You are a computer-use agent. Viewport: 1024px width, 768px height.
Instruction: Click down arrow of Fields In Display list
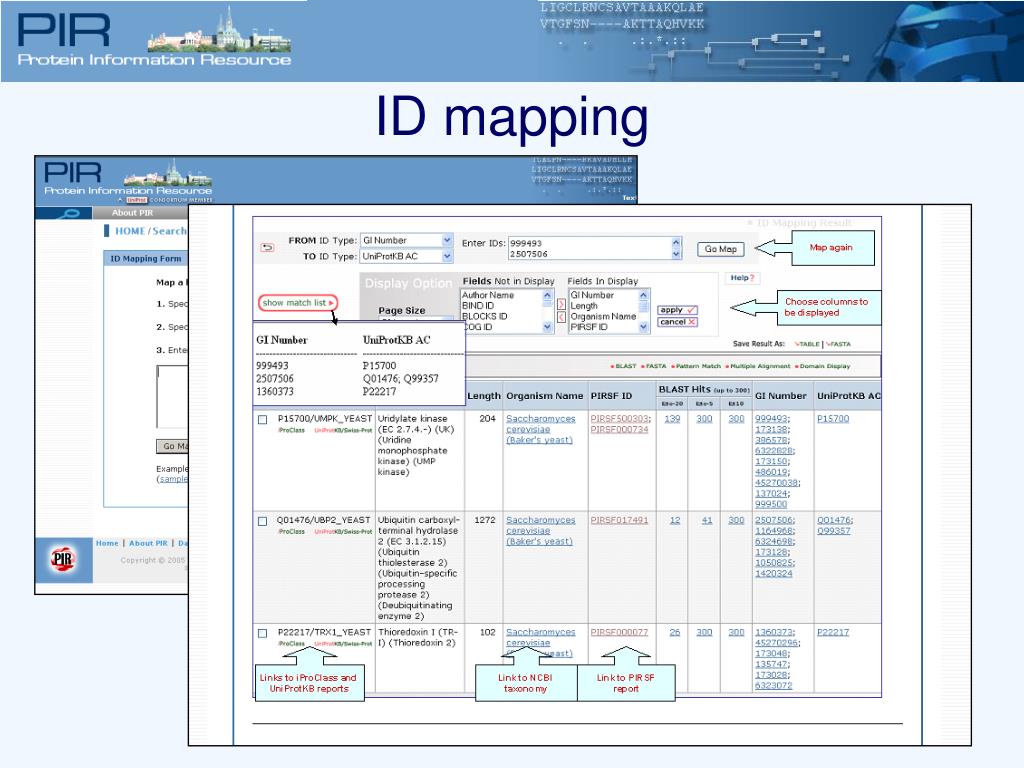click(x=643, y=327)
